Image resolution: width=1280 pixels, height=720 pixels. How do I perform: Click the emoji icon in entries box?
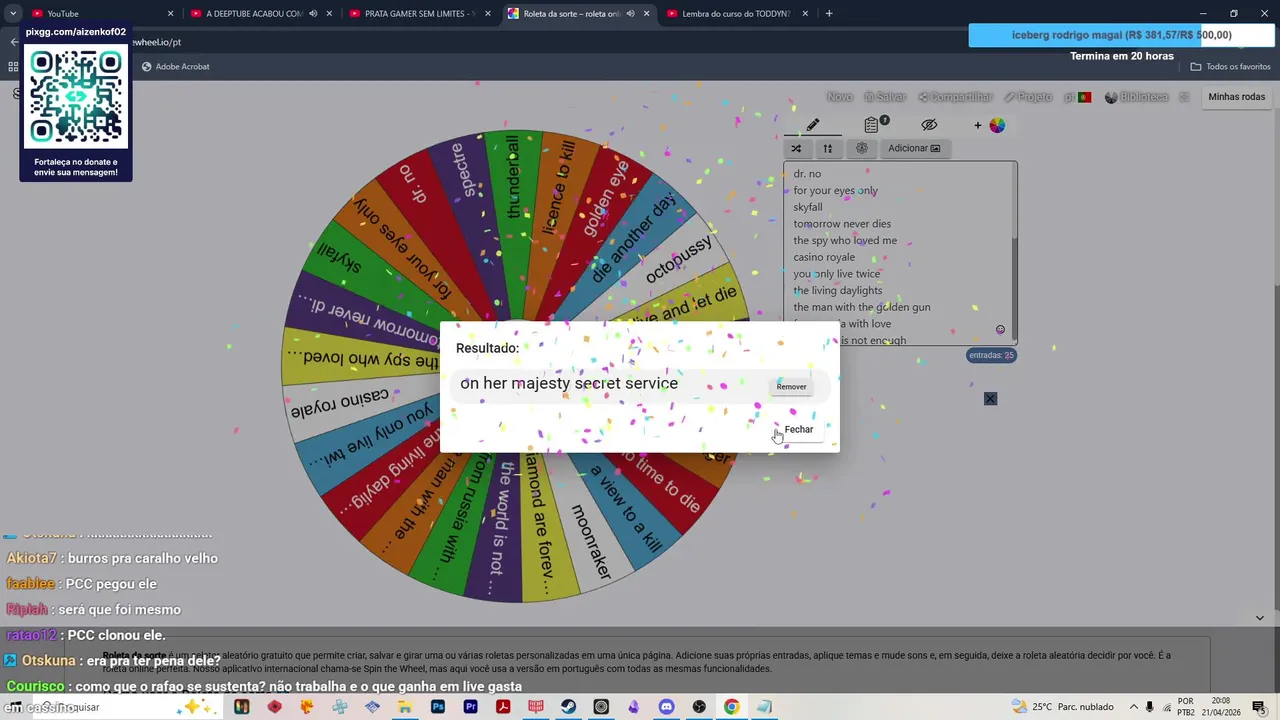[1000, 330]
